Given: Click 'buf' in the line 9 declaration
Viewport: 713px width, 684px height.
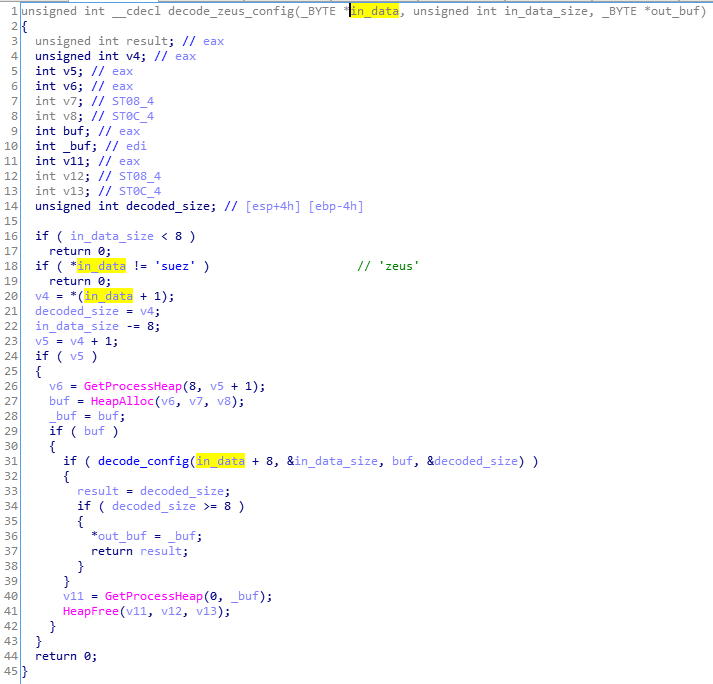Looking at the screenshot, I should click(x=74, y=131).
